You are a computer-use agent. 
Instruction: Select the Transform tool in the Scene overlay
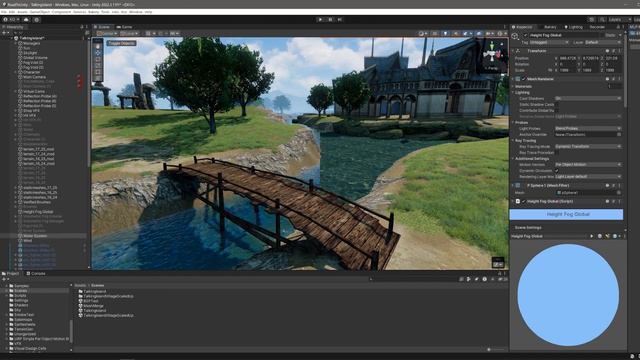pos(98,78)
